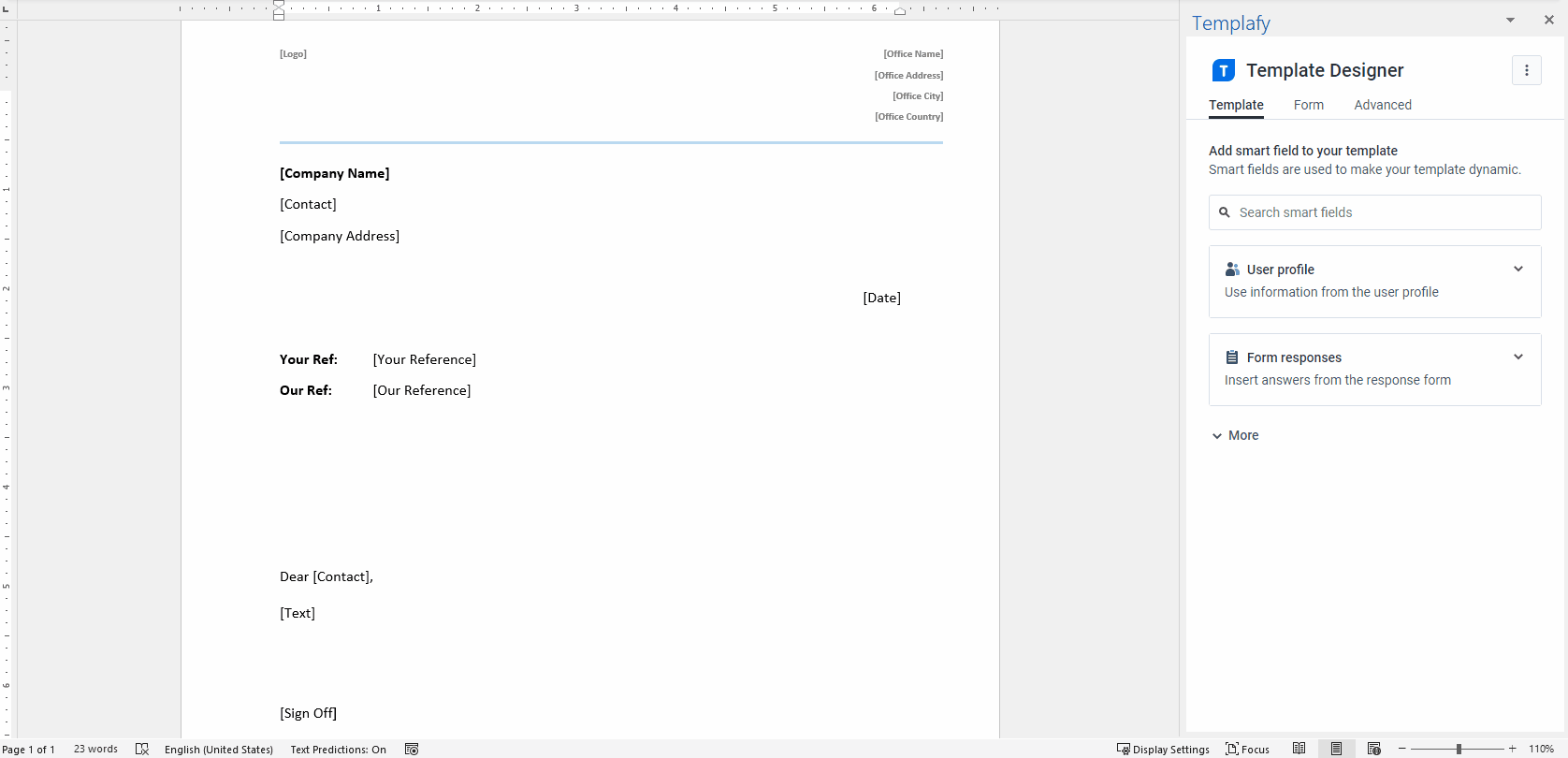
Task: Click the blue Templafy T logo icon
Action: [1223, 71]
